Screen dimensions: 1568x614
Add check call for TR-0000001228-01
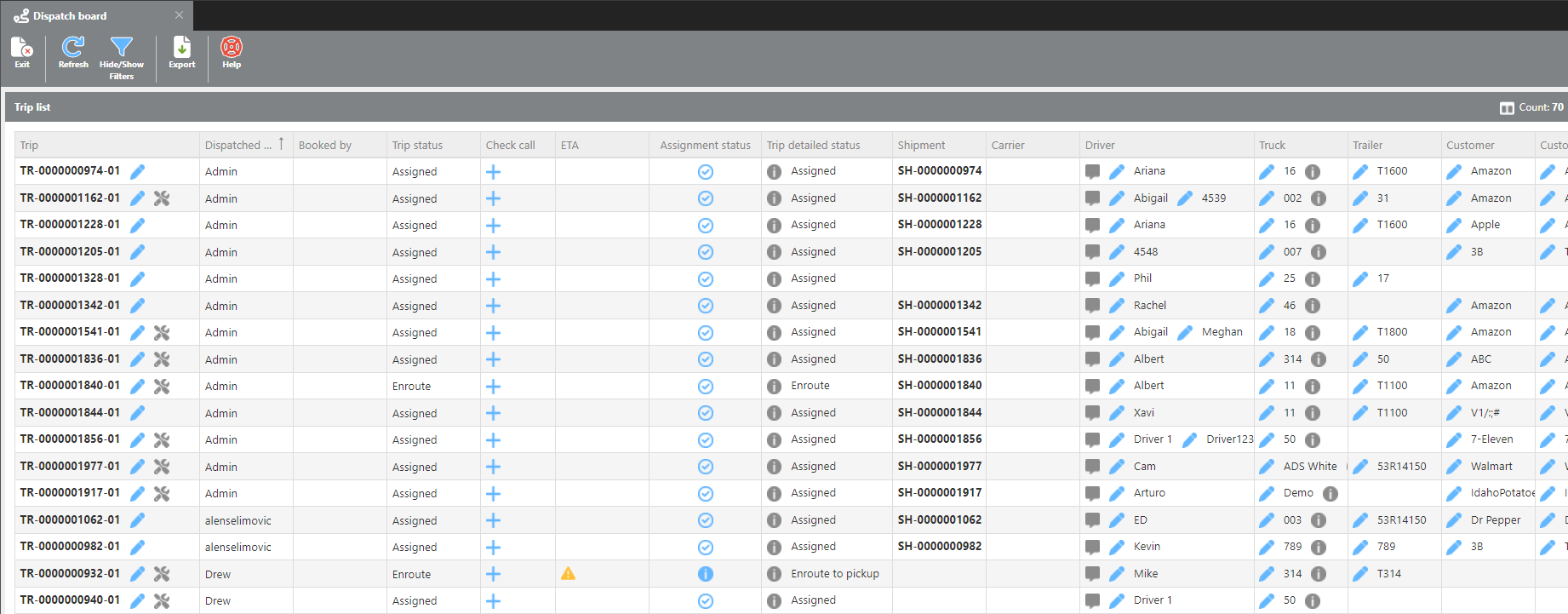[493, 226]
